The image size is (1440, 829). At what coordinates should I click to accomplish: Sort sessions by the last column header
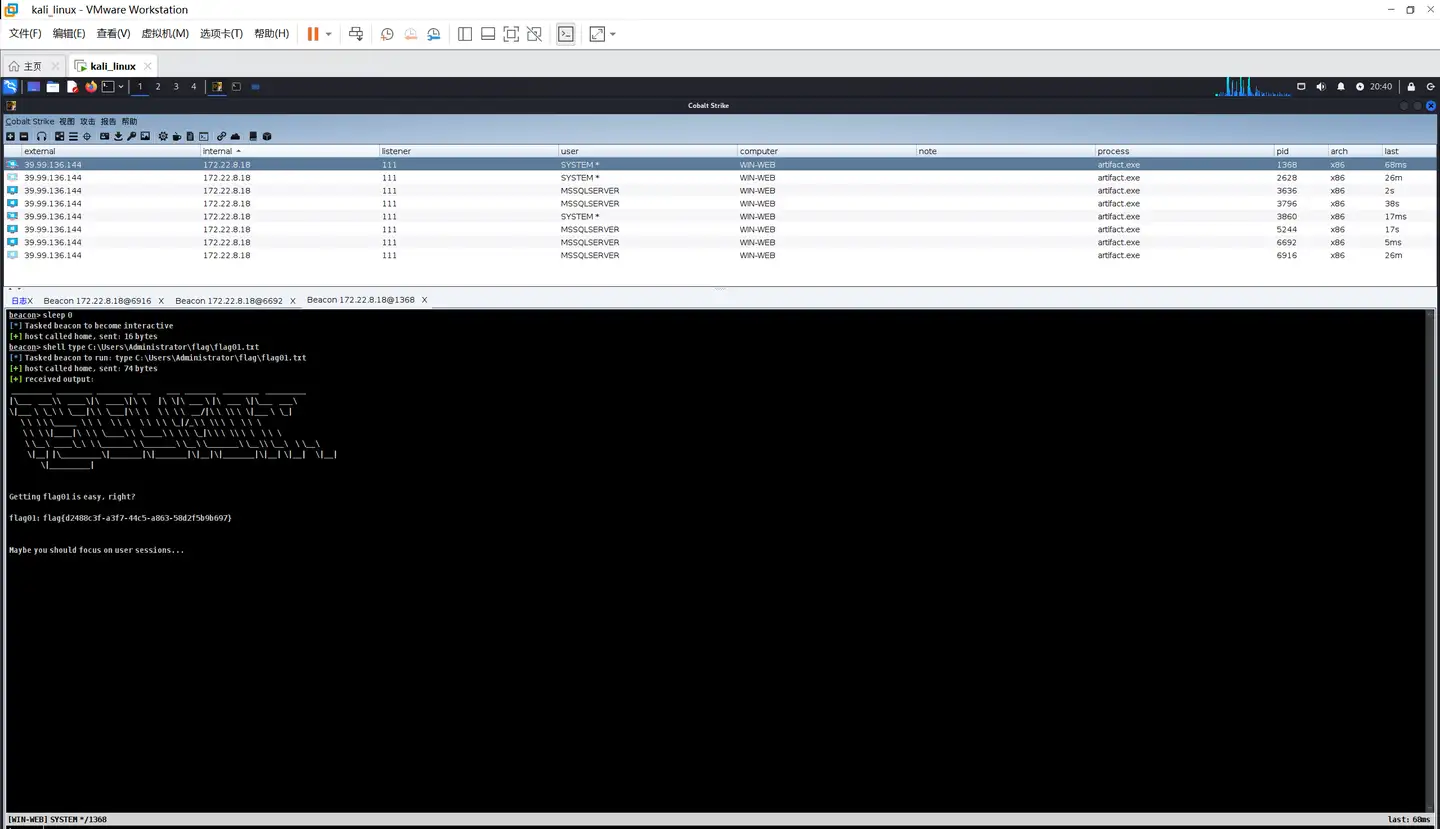tap(1409, 151)
